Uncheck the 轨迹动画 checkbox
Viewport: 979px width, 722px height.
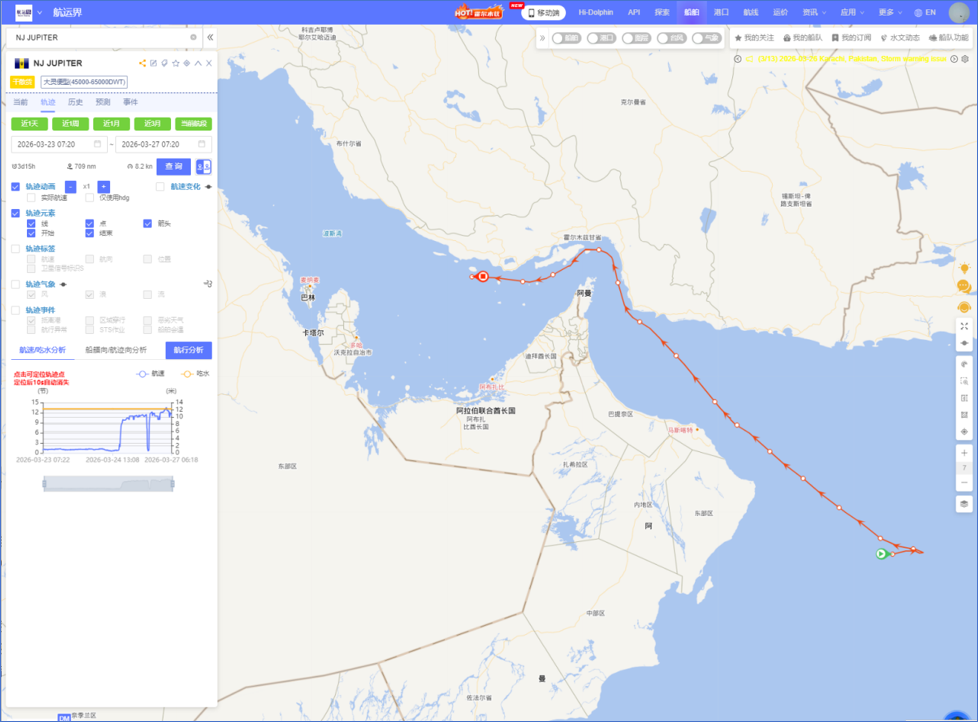[16, 187]
